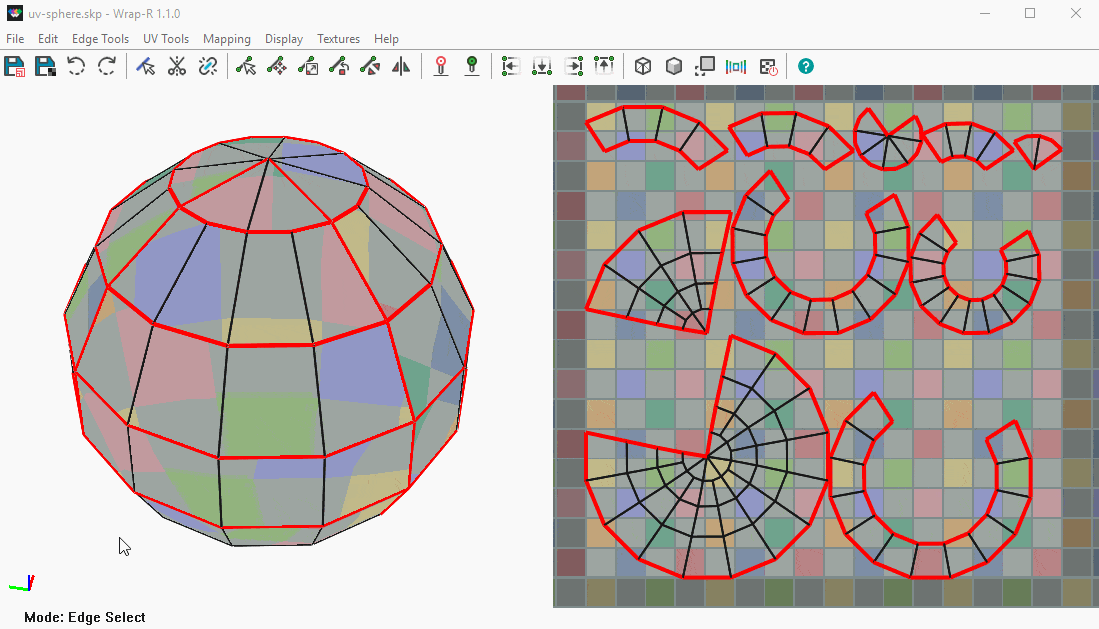1099x629 pixels.
Task: Select the mirror flip triangles tool
Action: click(401, 67)
